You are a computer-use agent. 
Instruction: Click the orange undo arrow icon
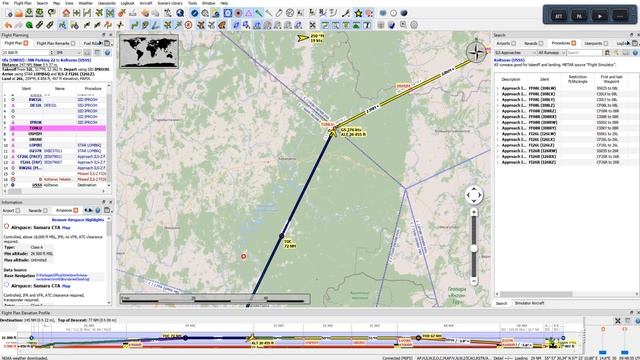(x=8, y=25)
